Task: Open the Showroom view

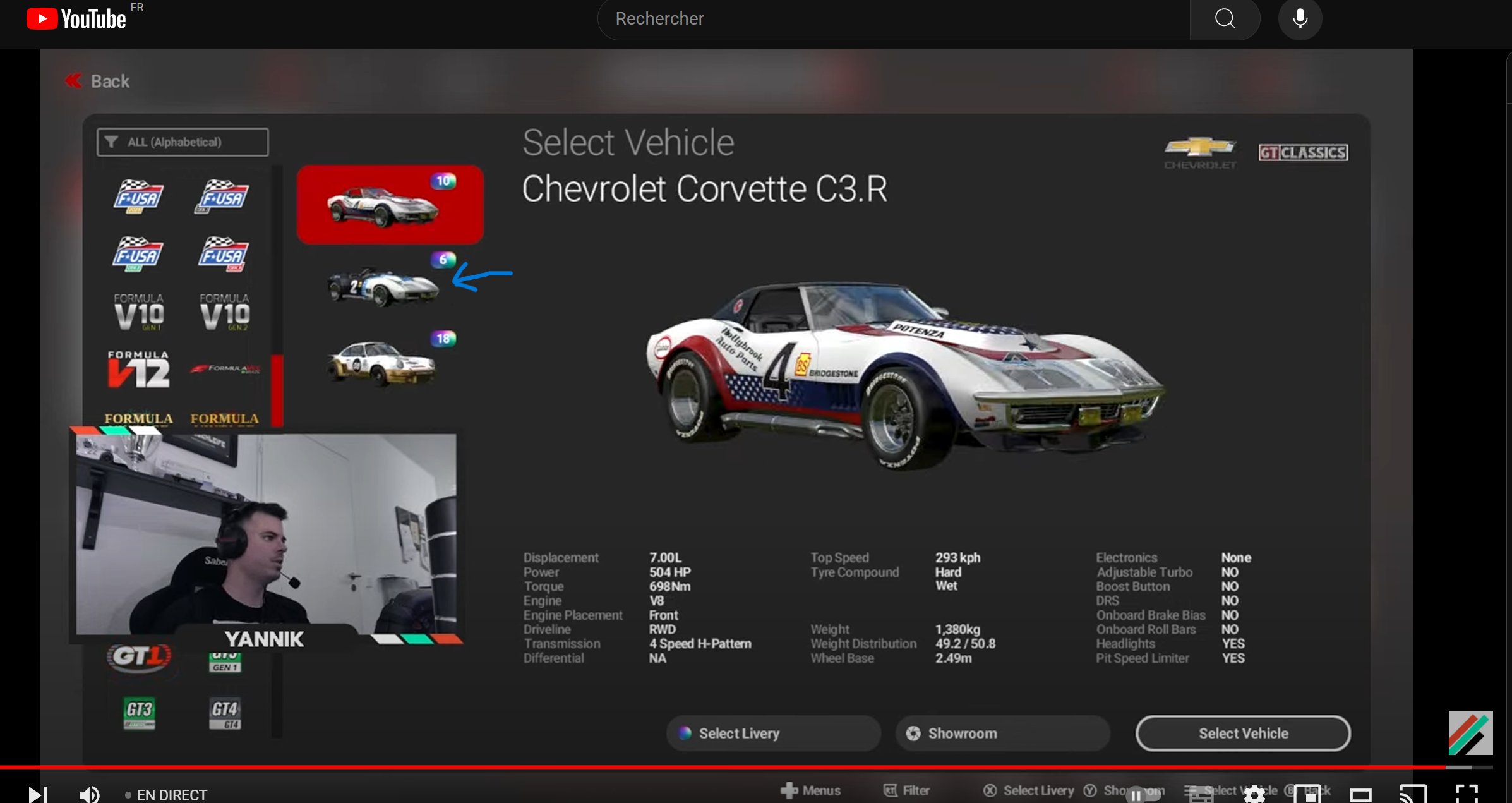Action: [1002, 734]
